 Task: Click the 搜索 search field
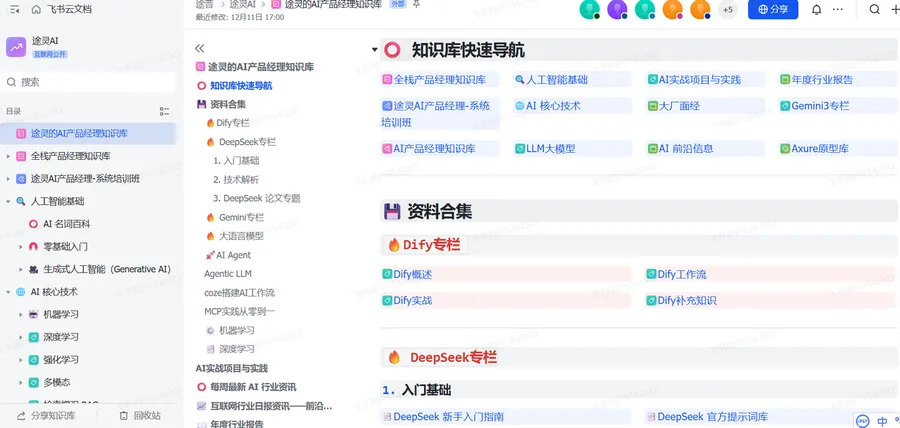click(88, 82)
